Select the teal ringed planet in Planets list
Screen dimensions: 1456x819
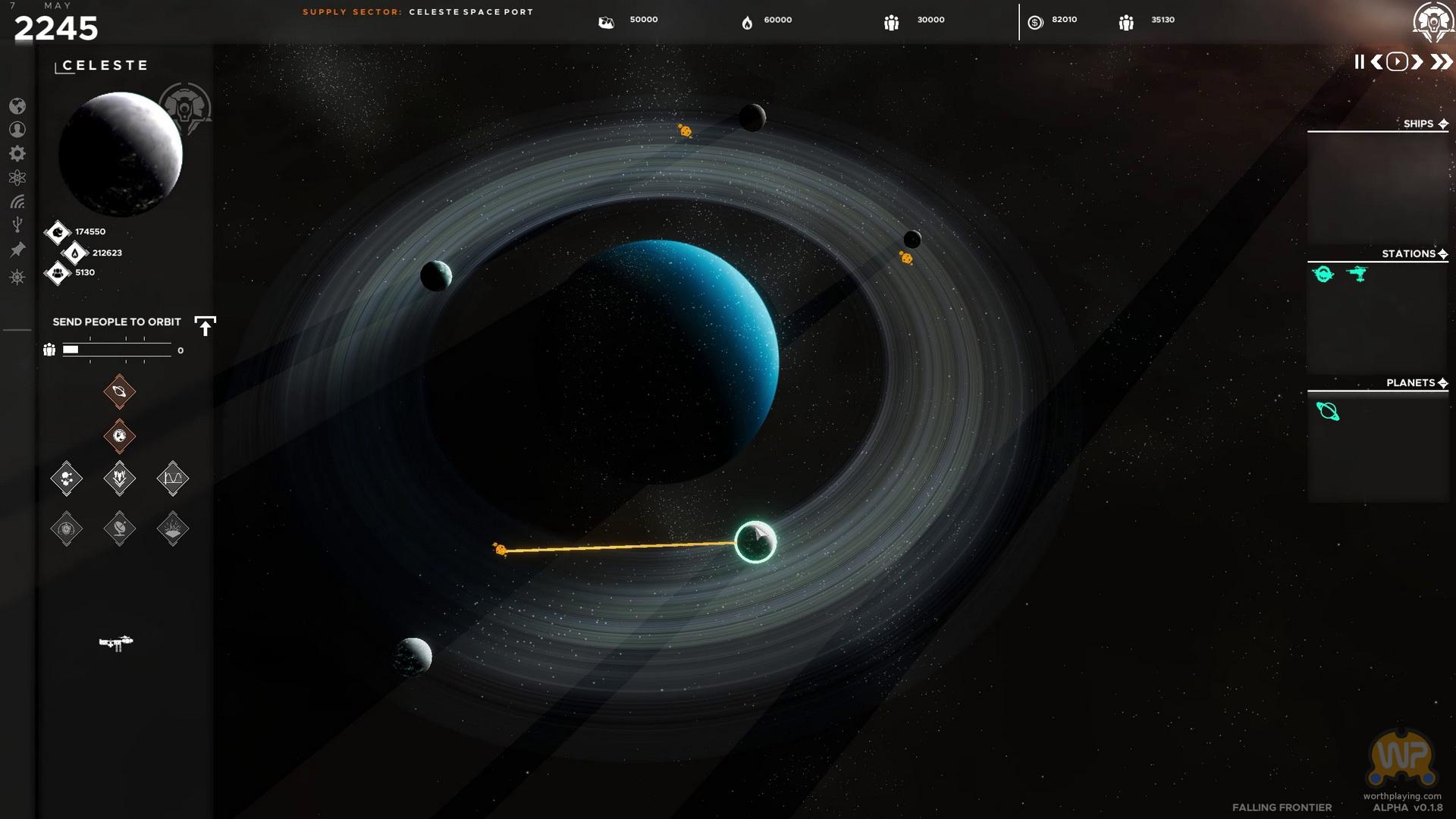[1328, 411]
